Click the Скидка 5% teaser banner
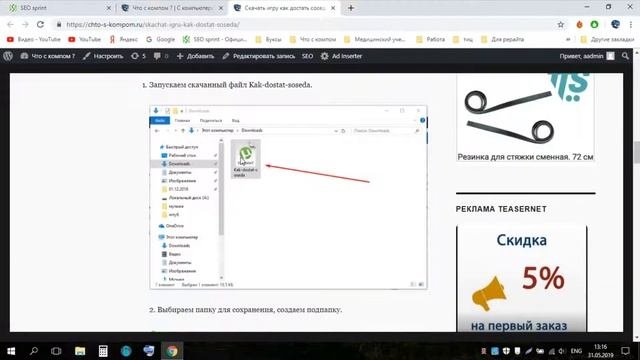This screenshot has height=360, width=640. (522, 278)
